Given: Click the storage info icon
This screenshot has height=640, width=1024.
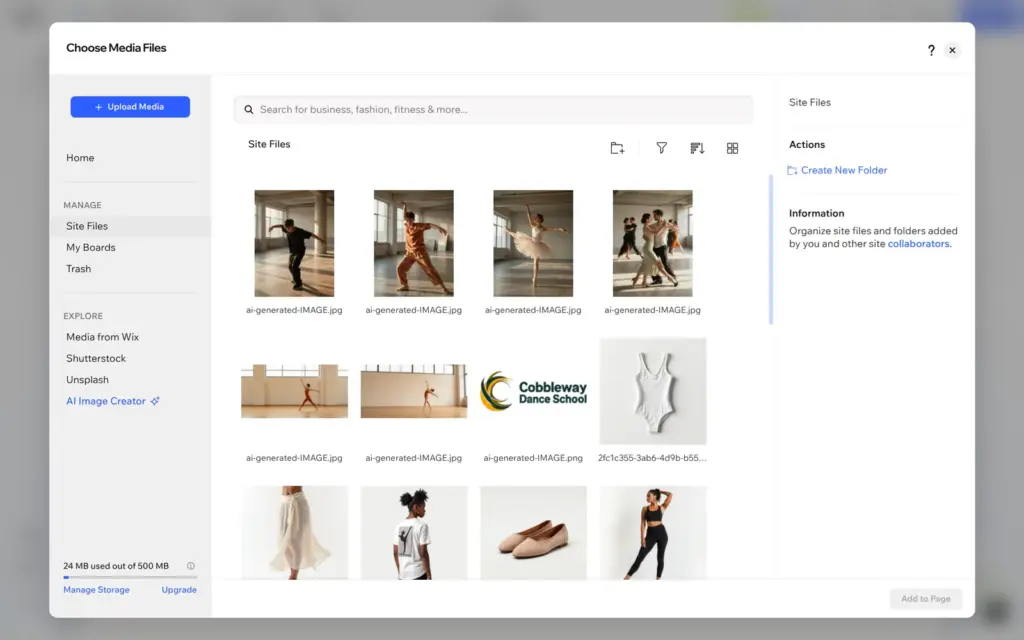Looking at the screenshot, I should (x=191, y=566).
